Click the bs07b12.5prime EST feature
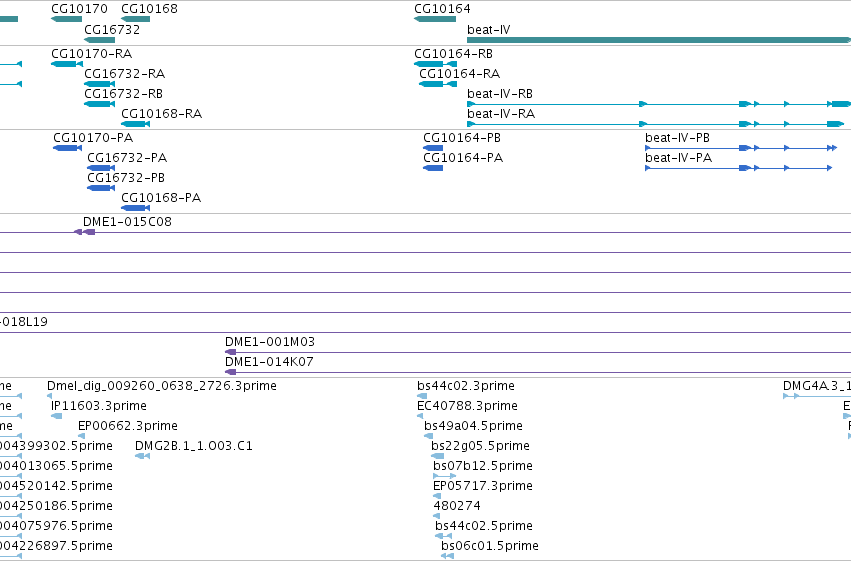 pyautogui.click(x=444, y=476)
